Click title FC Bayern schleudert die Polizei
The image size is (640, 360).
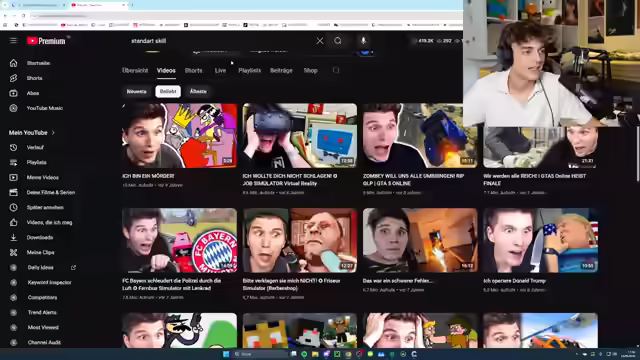171,284
